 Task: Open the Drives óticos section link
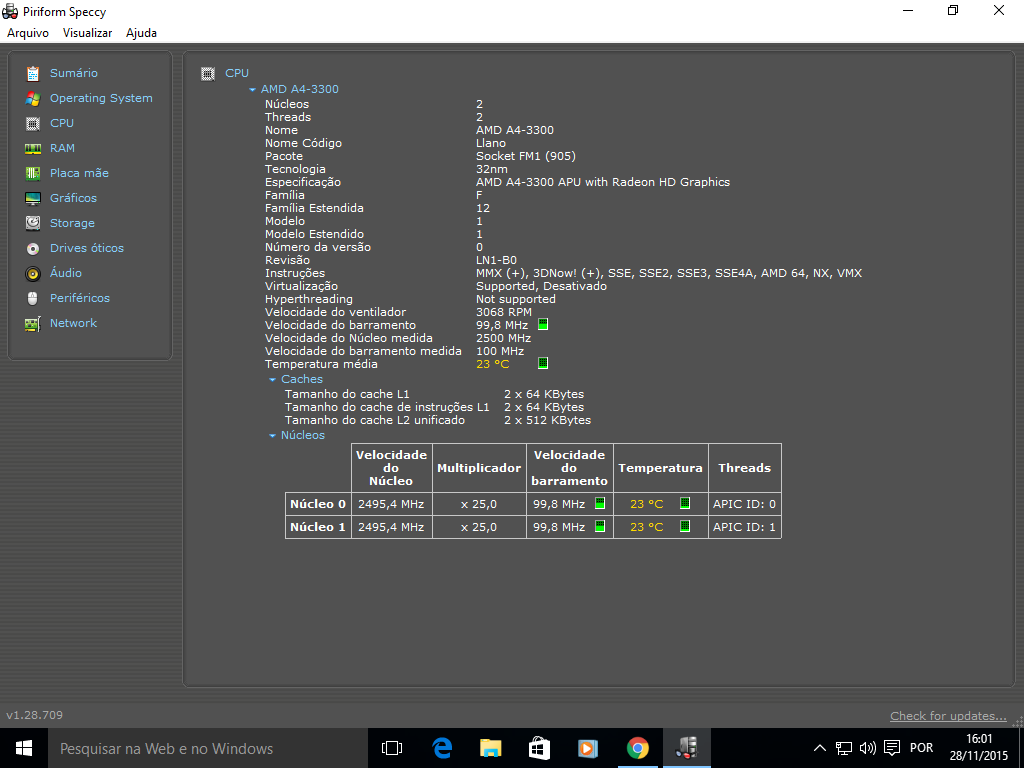pyautogui.click(x=87, y=248)
